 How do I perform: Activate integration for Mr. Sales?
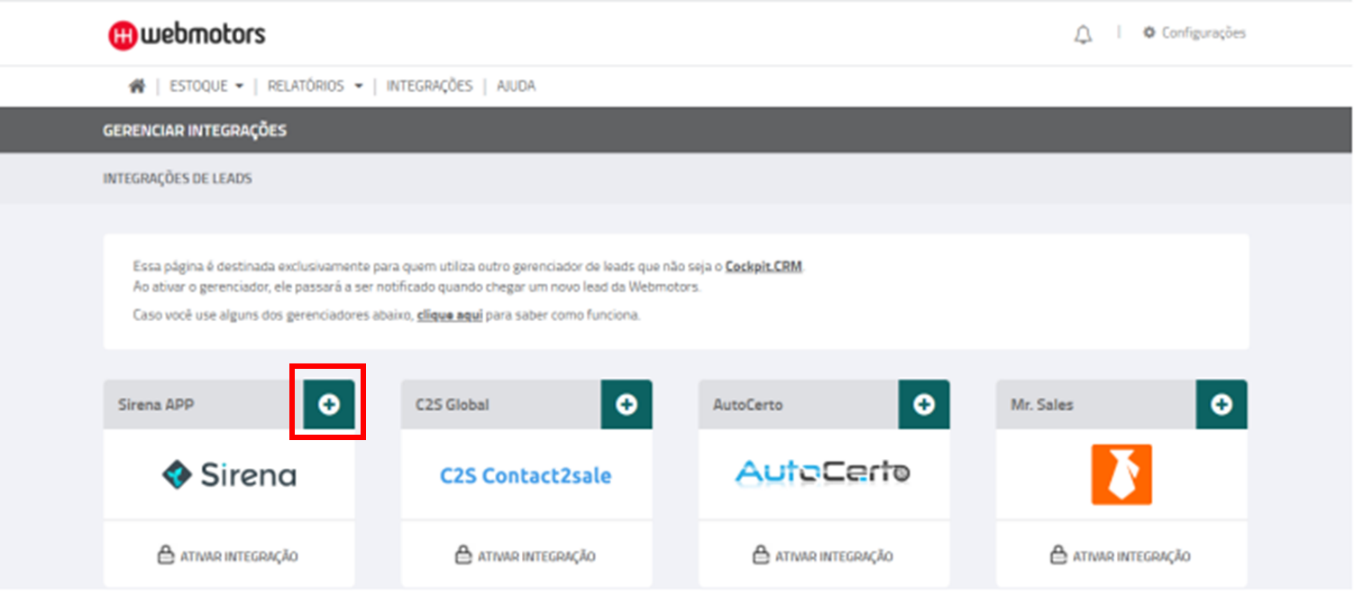pyautogui.click(x=1121, y=556)
